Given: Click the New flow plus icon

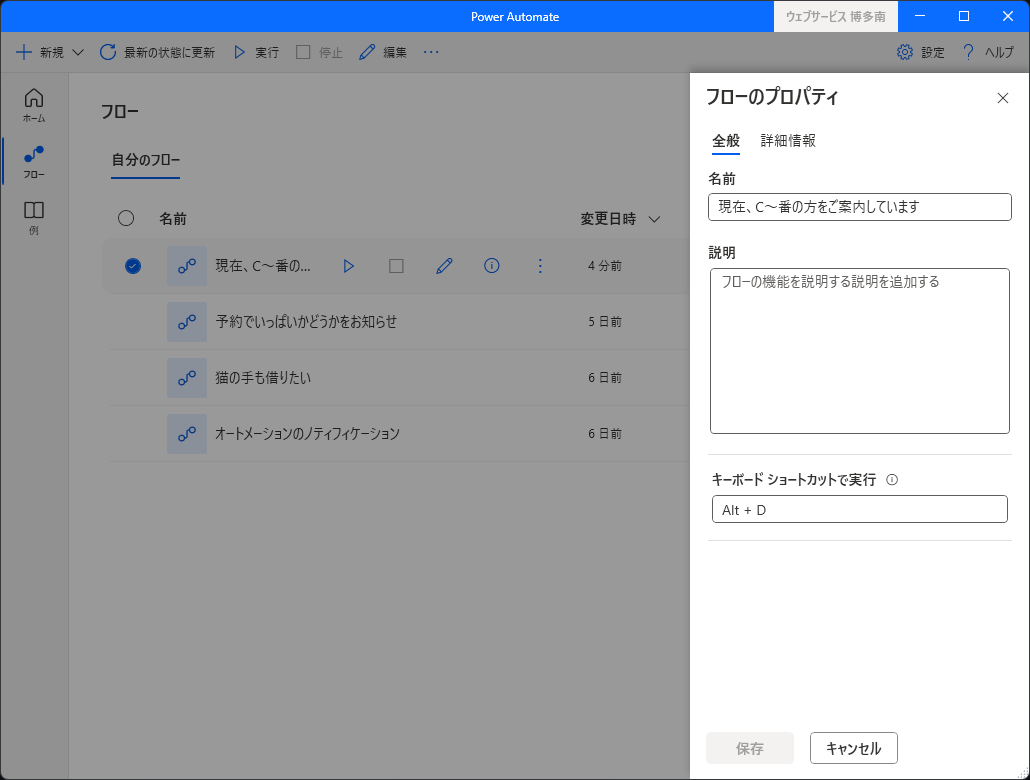Looking at the screenshot, I should point(24,52).
